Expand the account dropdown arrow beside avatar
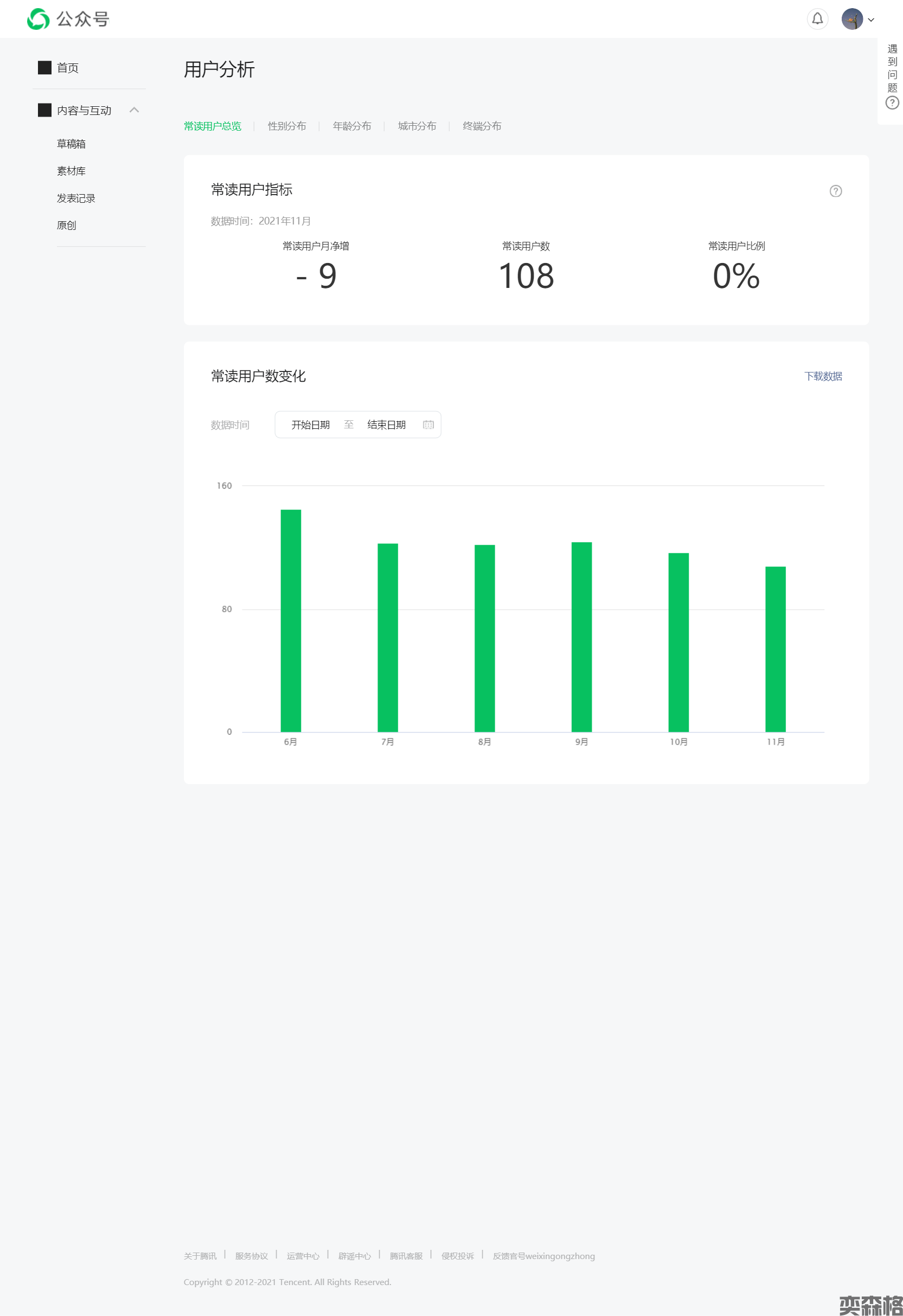This screenshot has width=903, height=1316. pyautogui.click(x=872, y=20)
